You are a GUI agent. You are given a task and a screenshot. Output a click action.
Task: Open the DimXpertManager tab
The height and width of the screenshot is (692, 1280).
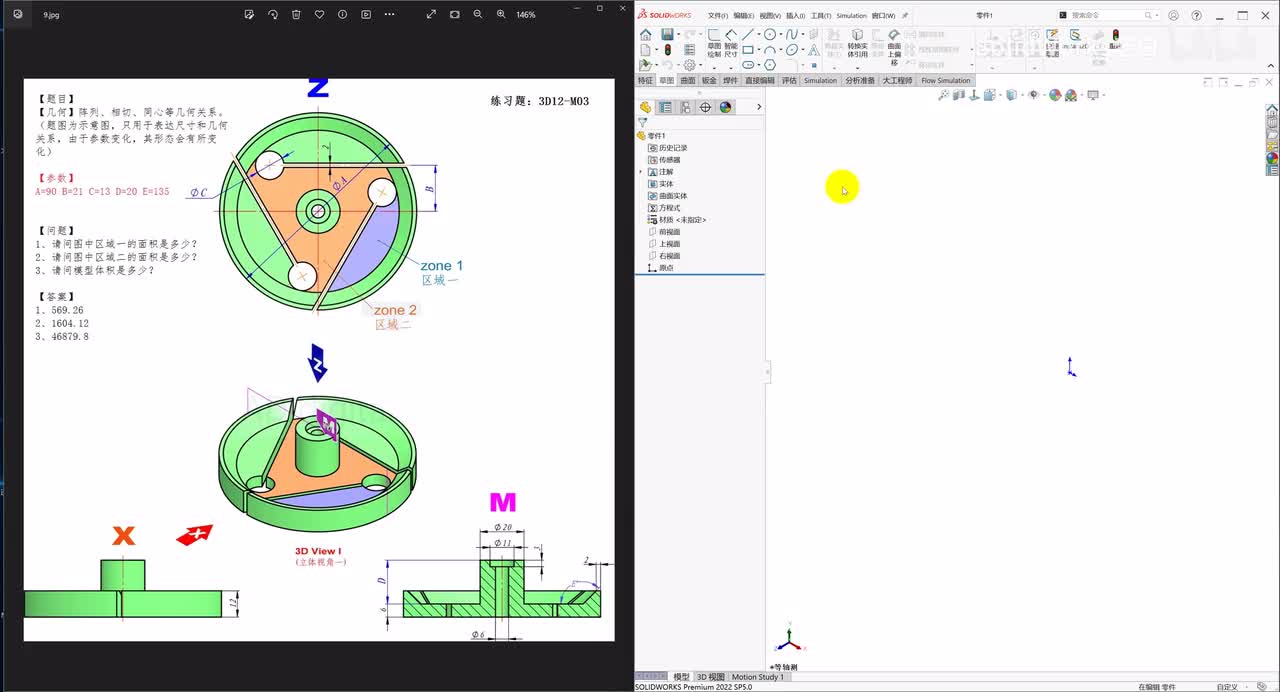[x=705, y=107]
